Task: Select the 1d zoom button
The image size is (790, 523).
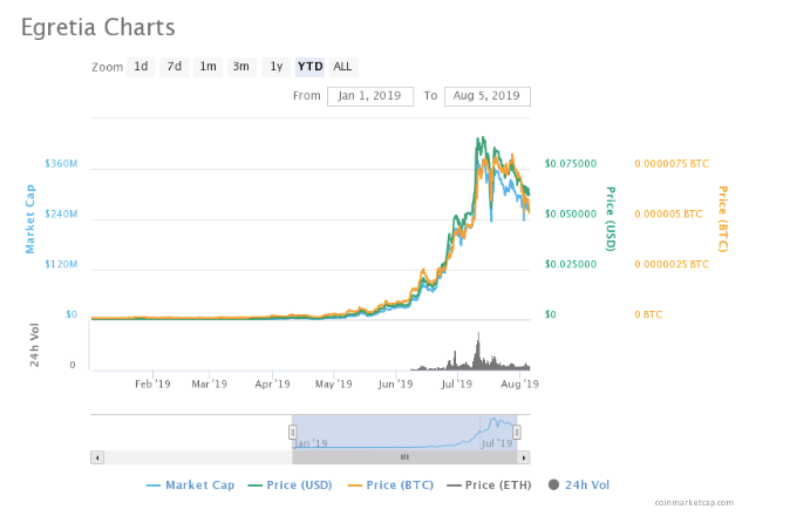Action: (x=141, y=67)
